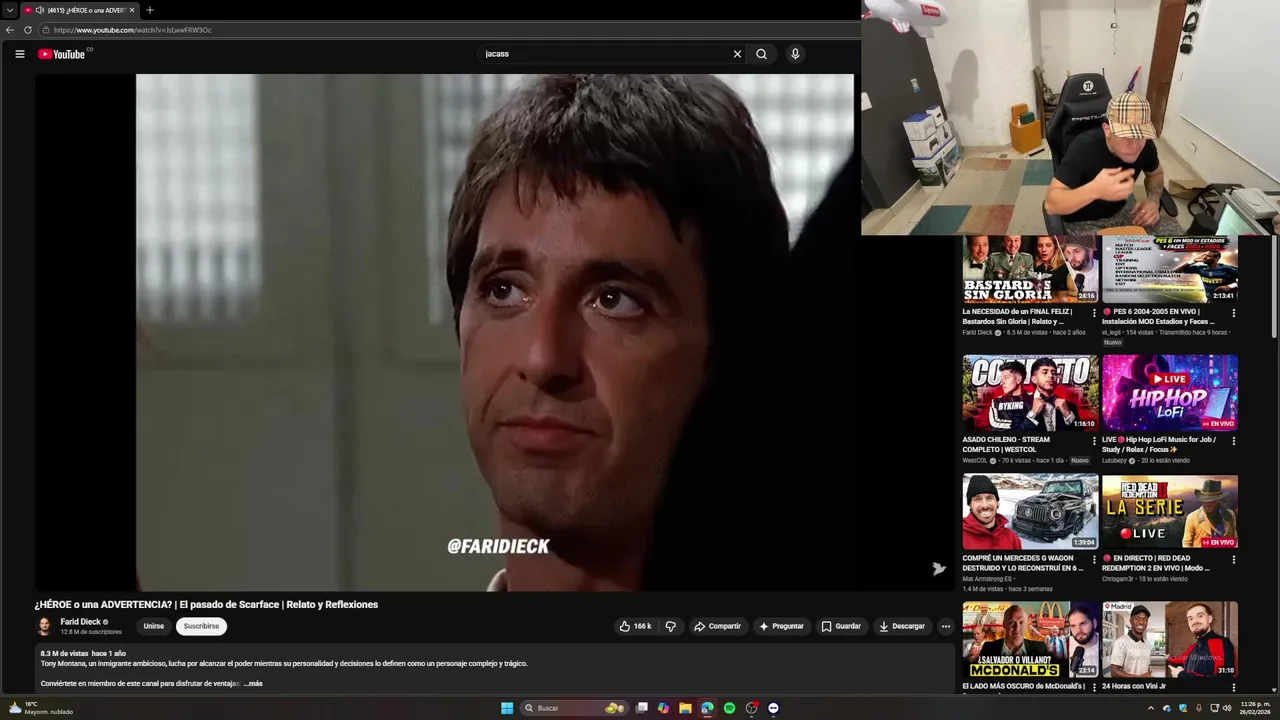The image size is (1280, 720).
Task: Click the video title '¿HÉROE o una ADVERTENCIA?'
Action: tap(207, 604)
